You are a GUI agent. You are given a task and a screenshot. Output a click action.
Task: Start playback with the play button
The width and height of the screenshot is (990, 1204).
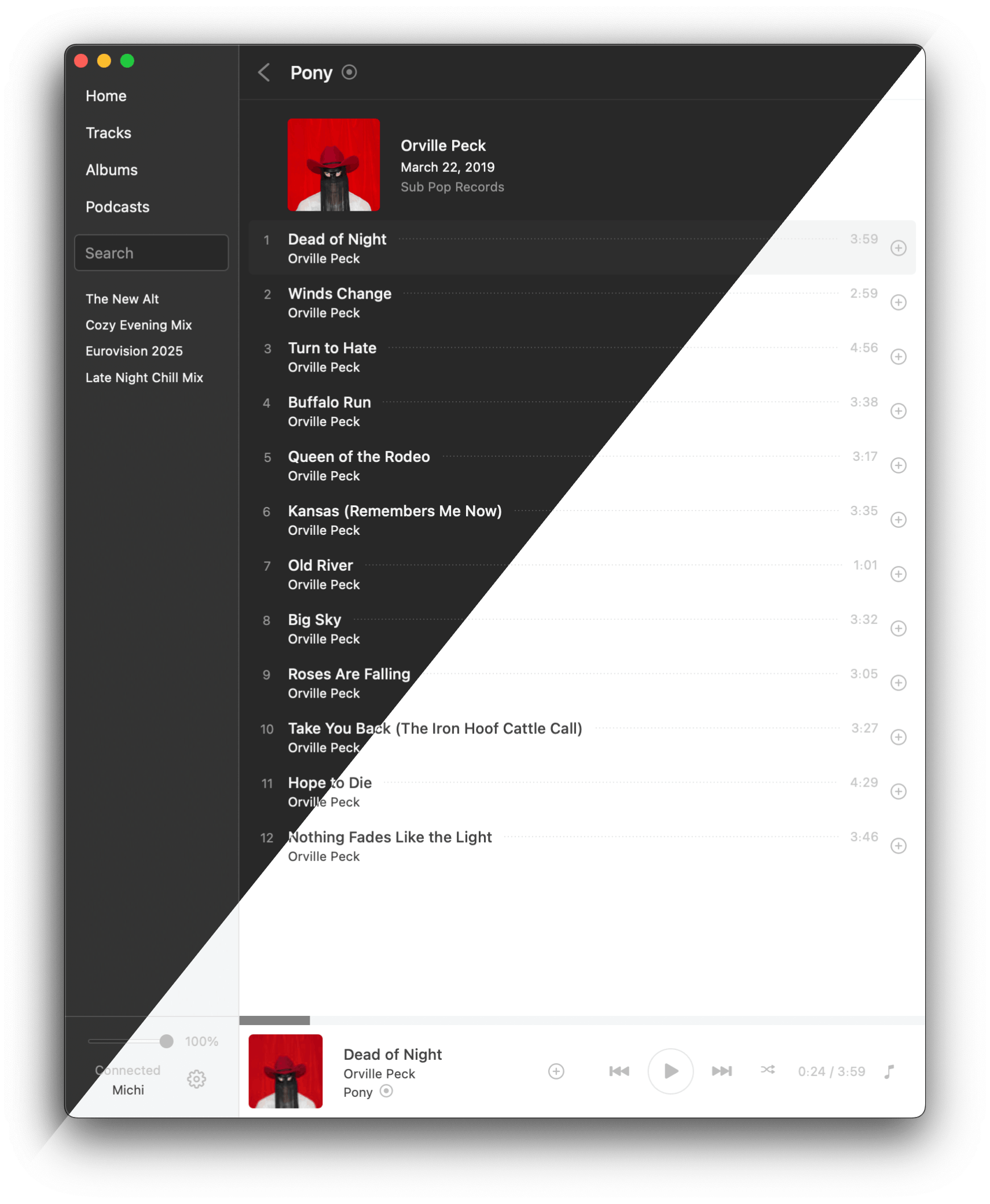(670, 1071)
